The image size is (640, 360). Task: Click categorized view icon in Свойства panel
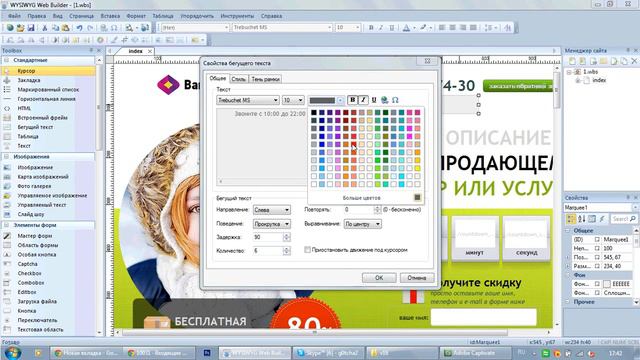tap(571, 219)
